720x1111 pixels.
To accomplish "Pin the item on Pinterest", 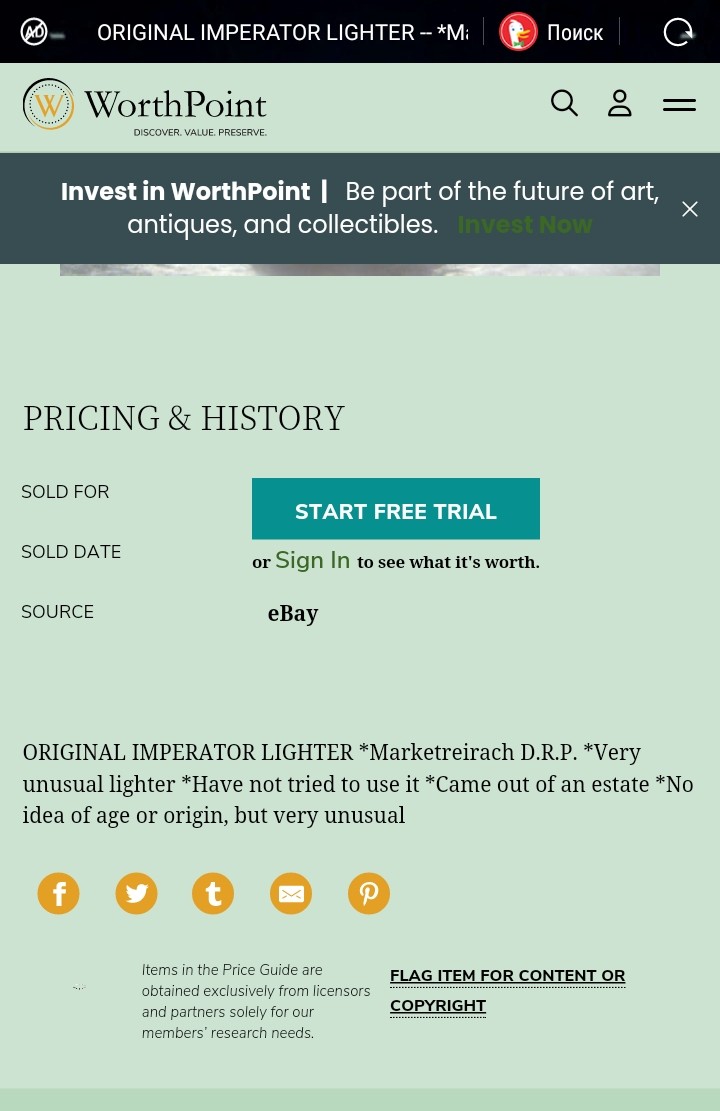I will pos(369,893).
